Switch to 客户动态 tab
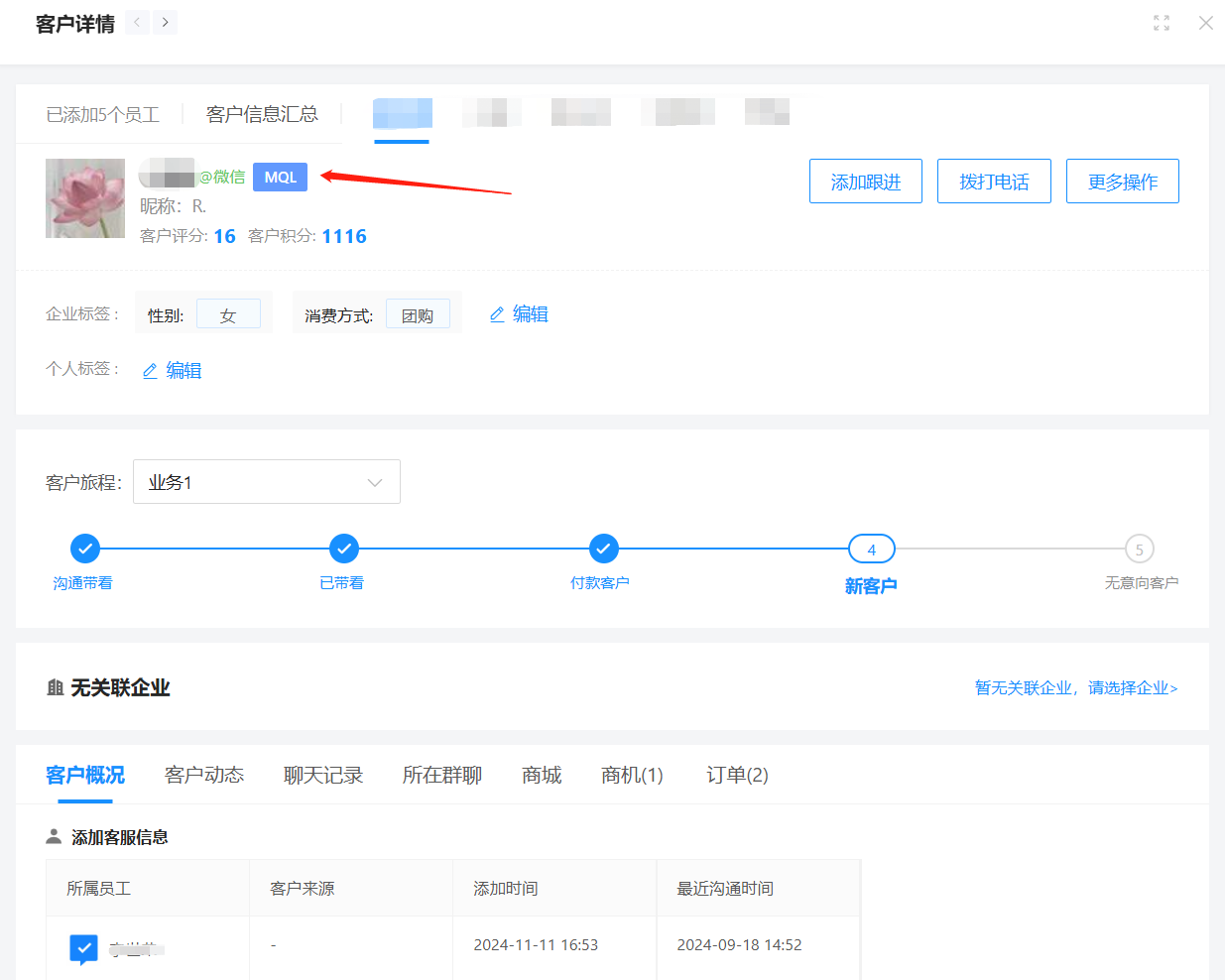 pos(204,775)
